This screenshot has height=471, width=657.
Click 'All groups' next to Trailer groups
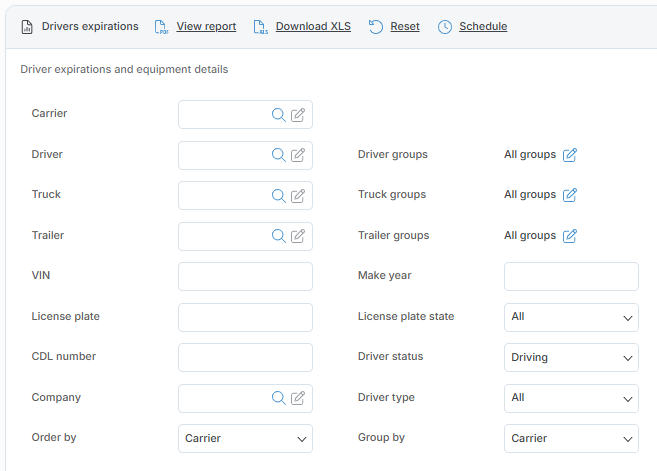[x=530, y=236]
